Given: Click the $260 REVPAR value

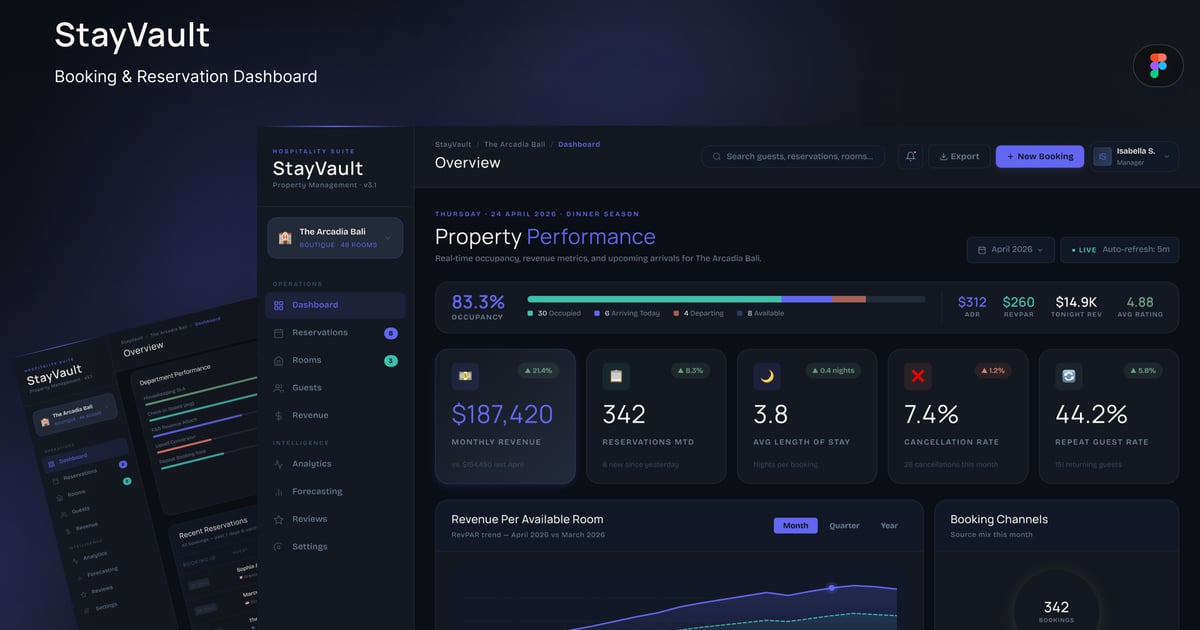Looking at the screenshot, I should click(x=1019, y=302).
